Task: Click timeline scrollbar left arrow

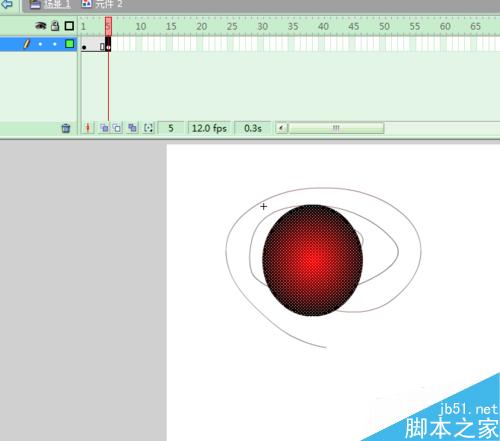Action: [282, 128]
